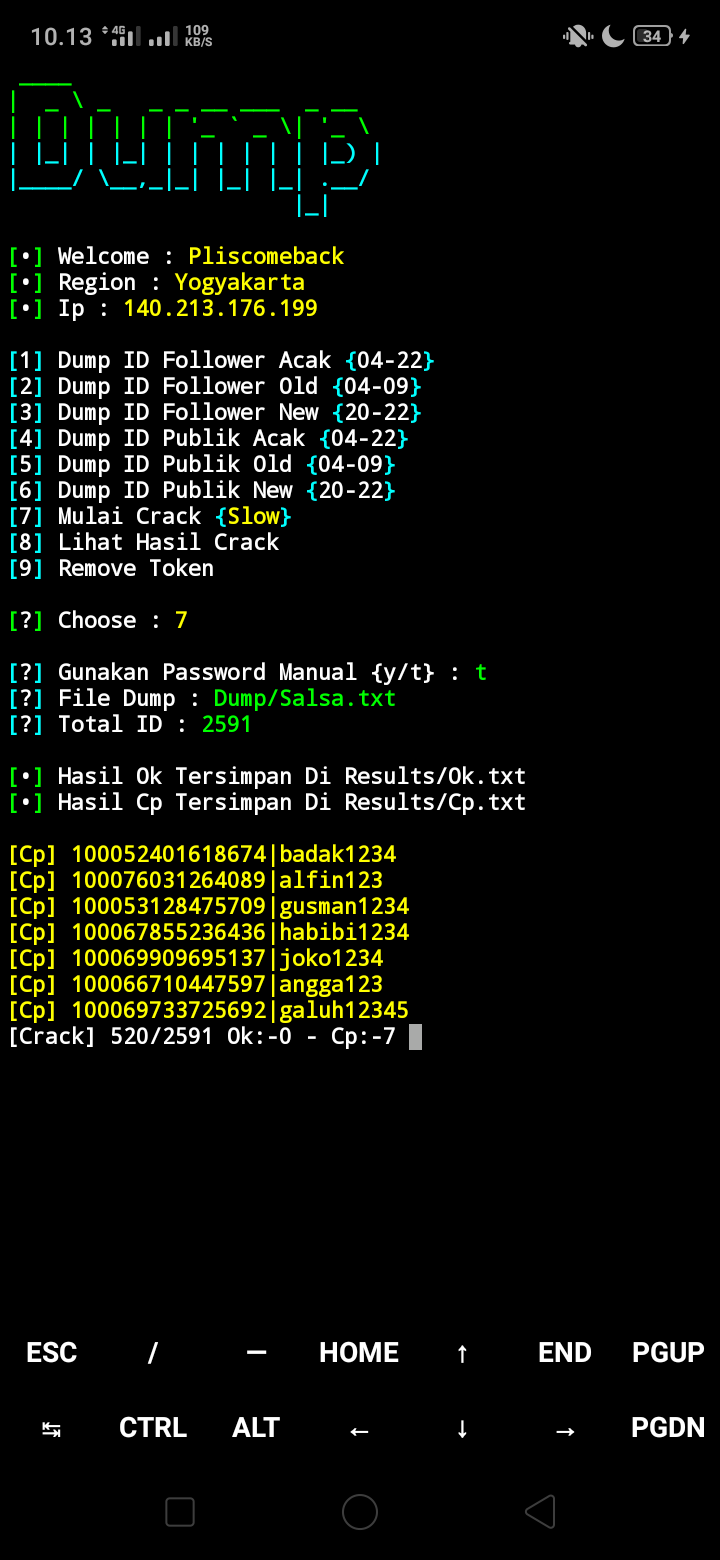Click the Dump/Salsa.txt file path

pyautogui.click(x=304, y=697)
